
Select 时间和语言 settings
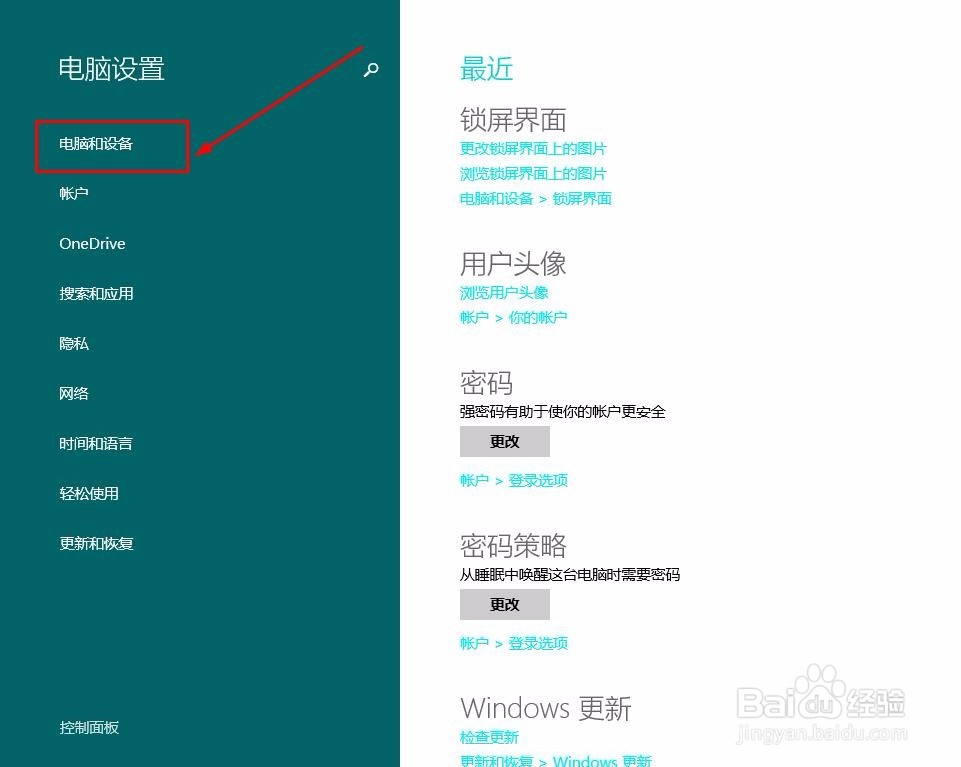click(96, 443)
